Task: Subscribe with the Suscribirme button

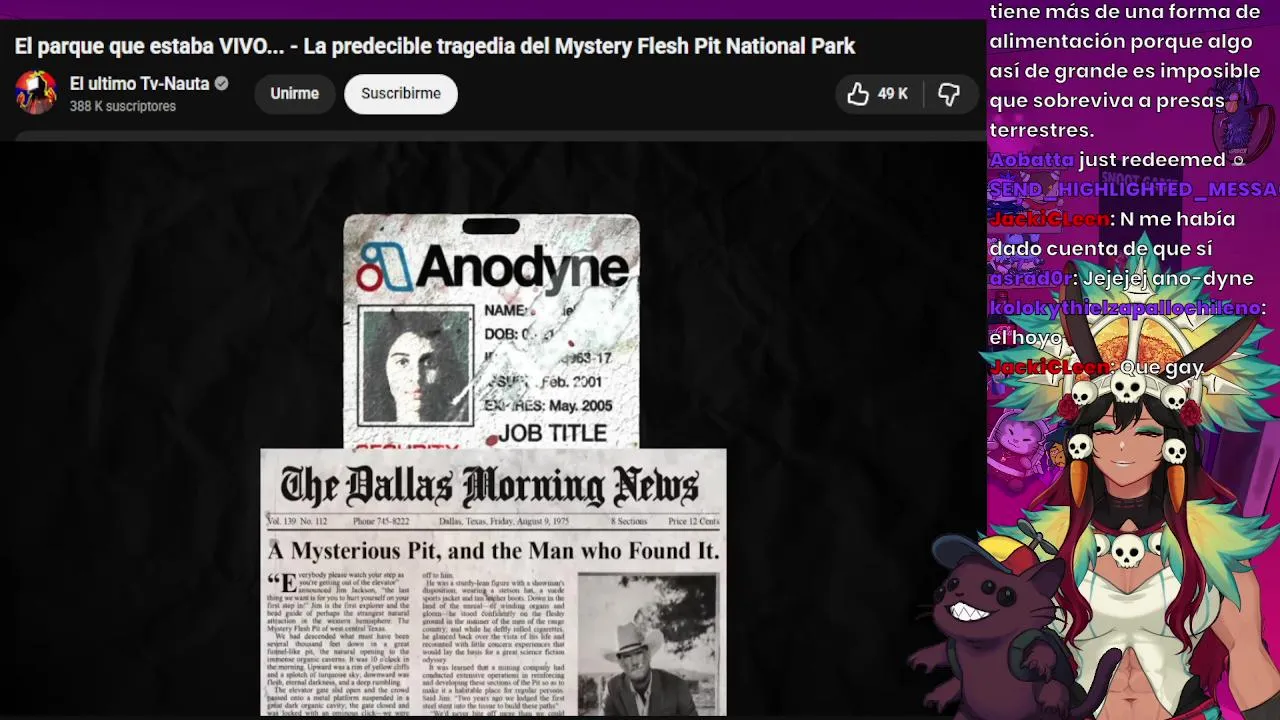Action: coord(401,94)
